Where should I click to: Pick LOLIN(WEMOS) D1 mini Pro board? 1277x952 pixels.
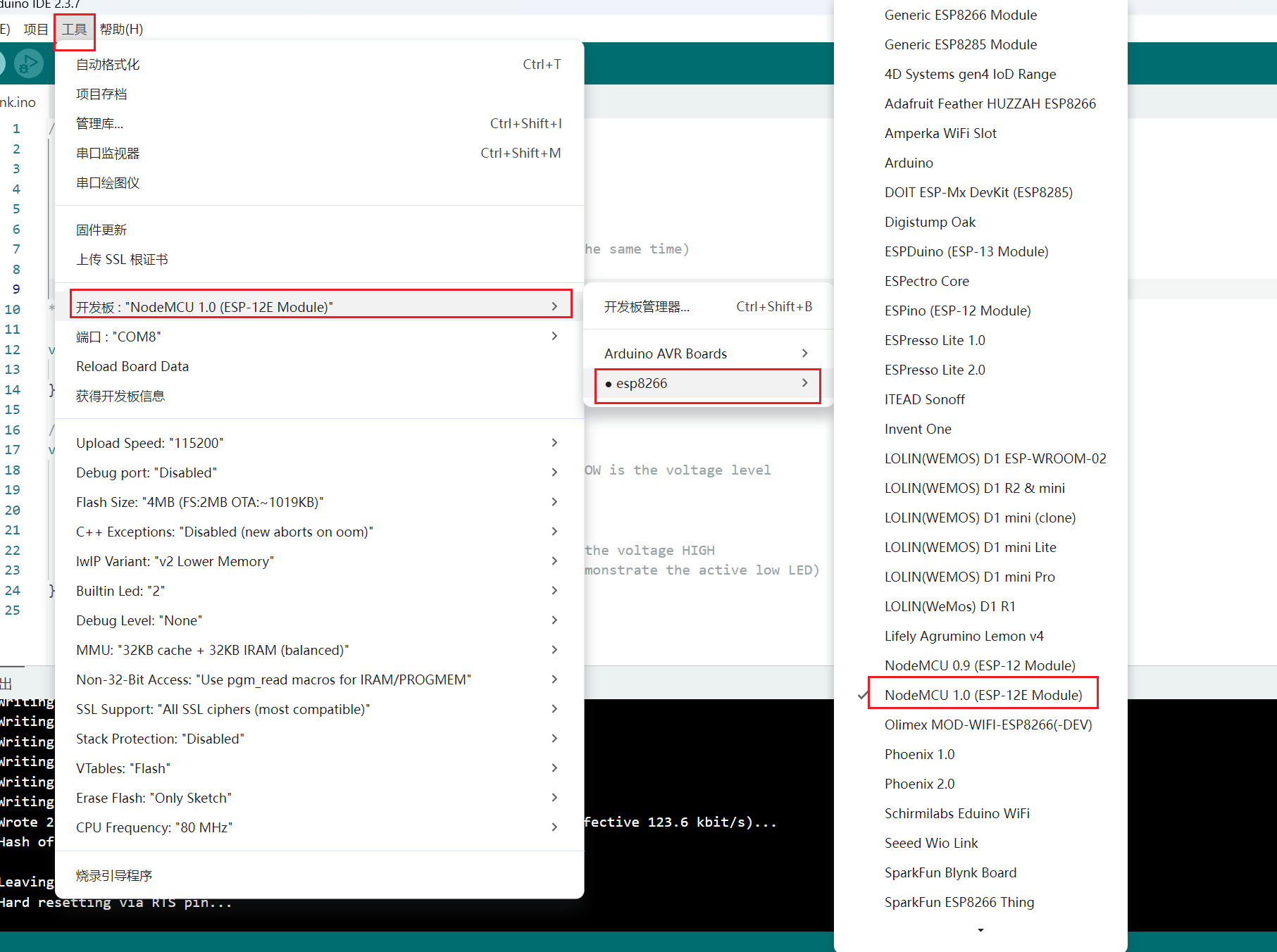coord(969,577)
